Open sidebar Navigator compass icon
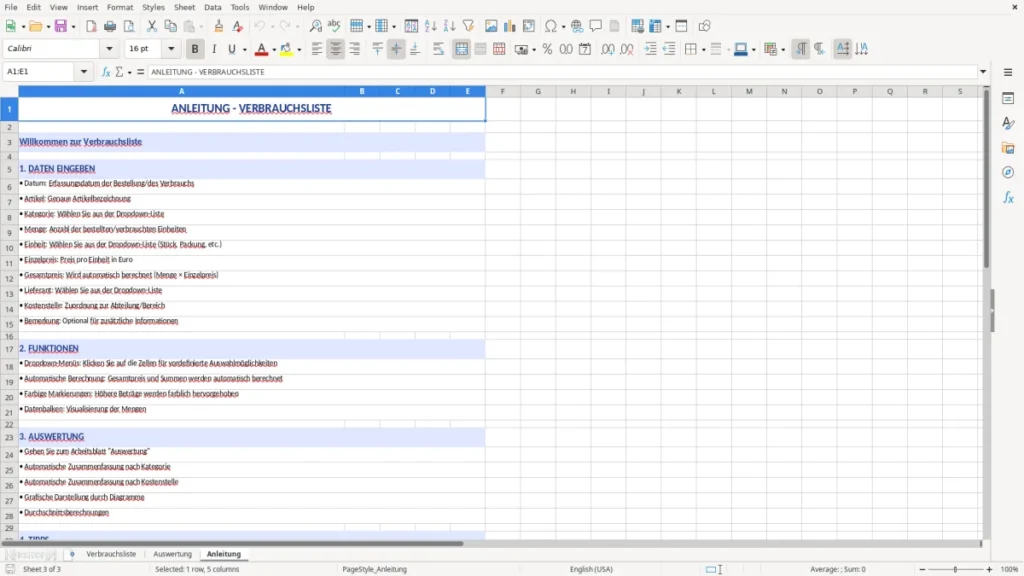 (1008, 172)
